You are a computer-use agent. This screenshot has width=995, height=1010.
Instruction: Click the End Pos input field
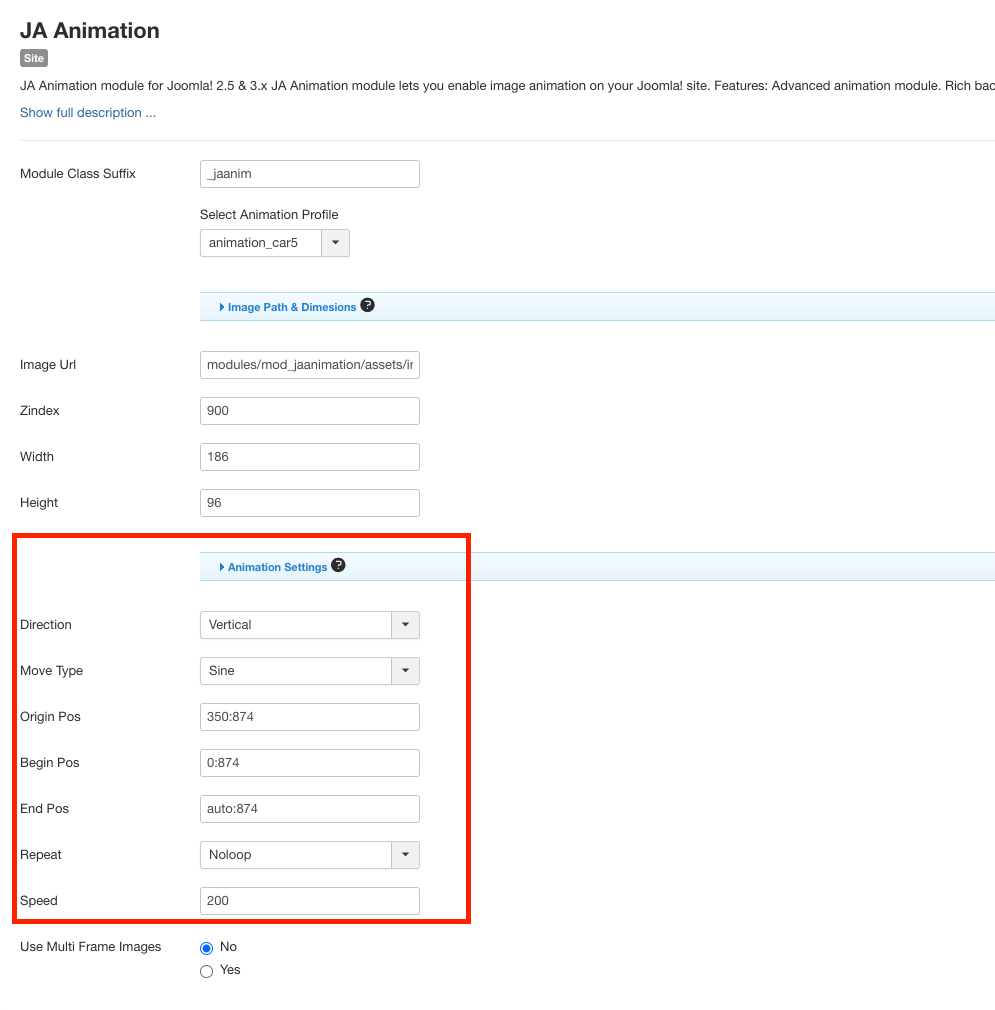tap(309, 809)
